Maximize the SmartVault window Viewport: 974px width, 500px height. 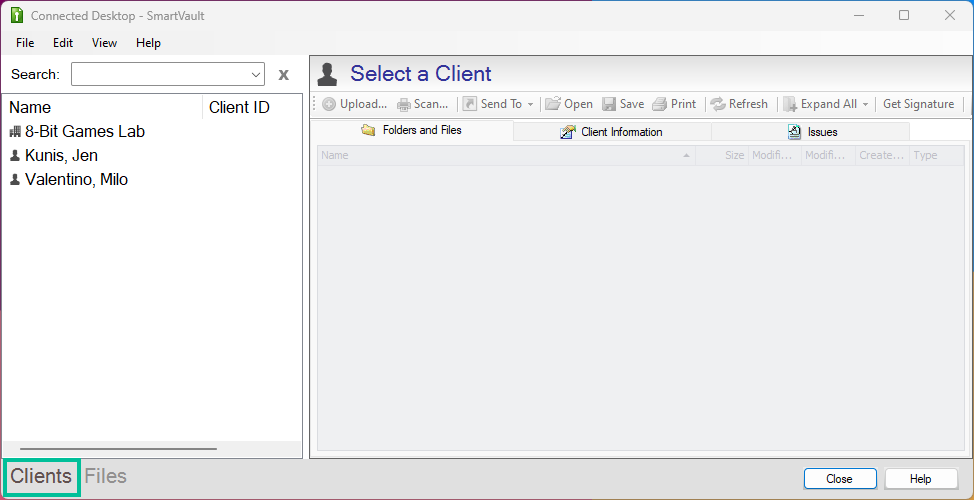904,16
